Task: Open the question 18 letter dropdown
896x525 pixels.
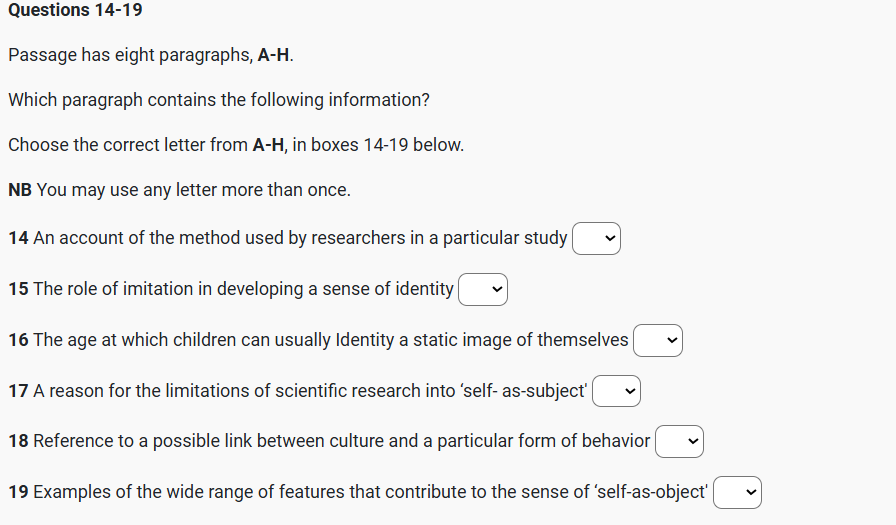Action: click(x=680, y=441)
